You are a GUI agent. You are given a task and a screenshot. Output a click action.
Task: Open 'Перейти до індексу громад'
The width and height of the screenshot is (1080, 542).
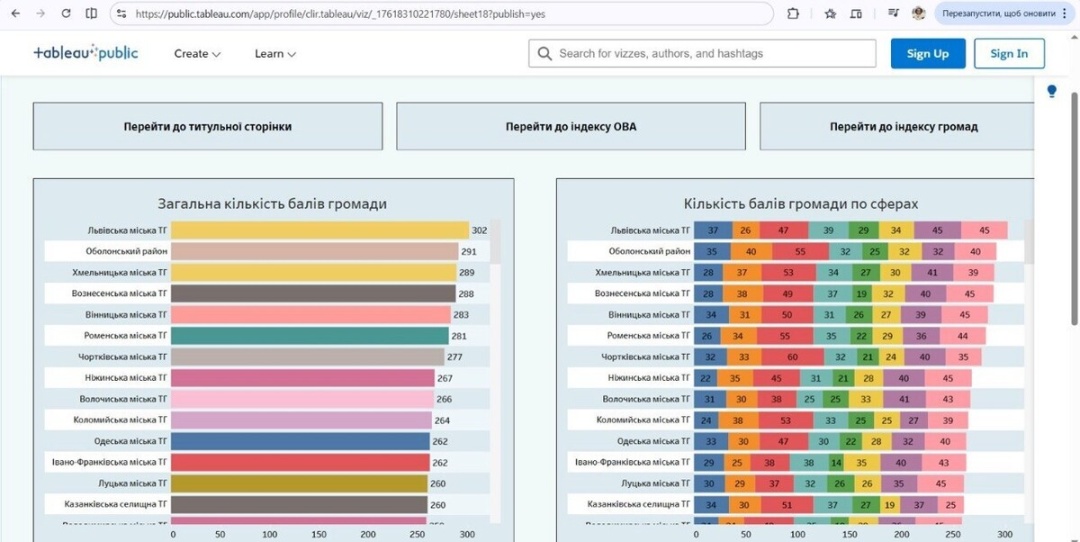(903, 127)
